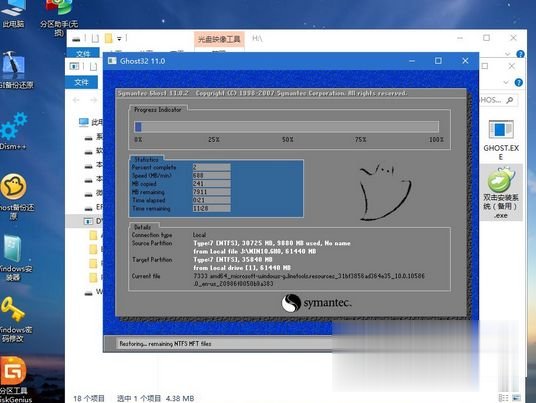
Task: Select the 双击安装系统(备用).exe file
Action: (x=501, y=192)
